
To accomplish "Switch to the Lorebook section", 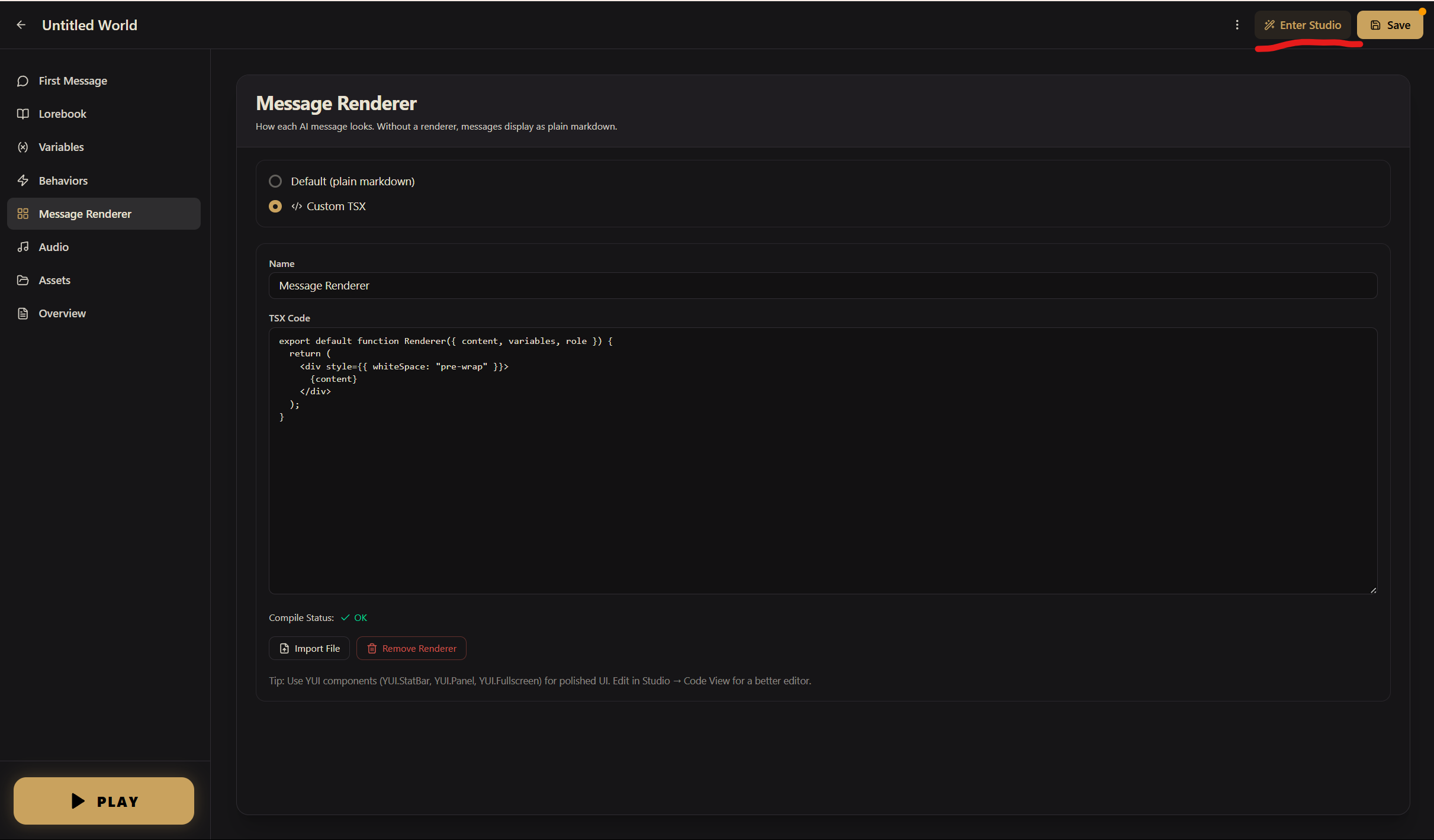I will tap(62, 114).
